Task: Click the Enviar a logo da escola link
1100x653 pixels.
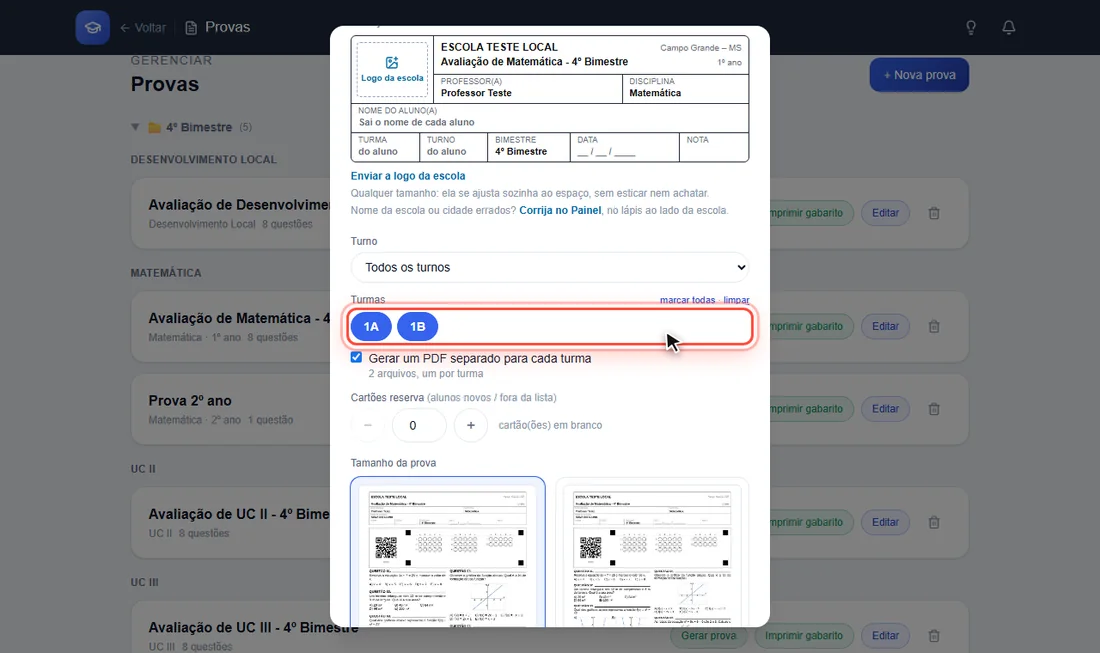Action: point(408,176)
